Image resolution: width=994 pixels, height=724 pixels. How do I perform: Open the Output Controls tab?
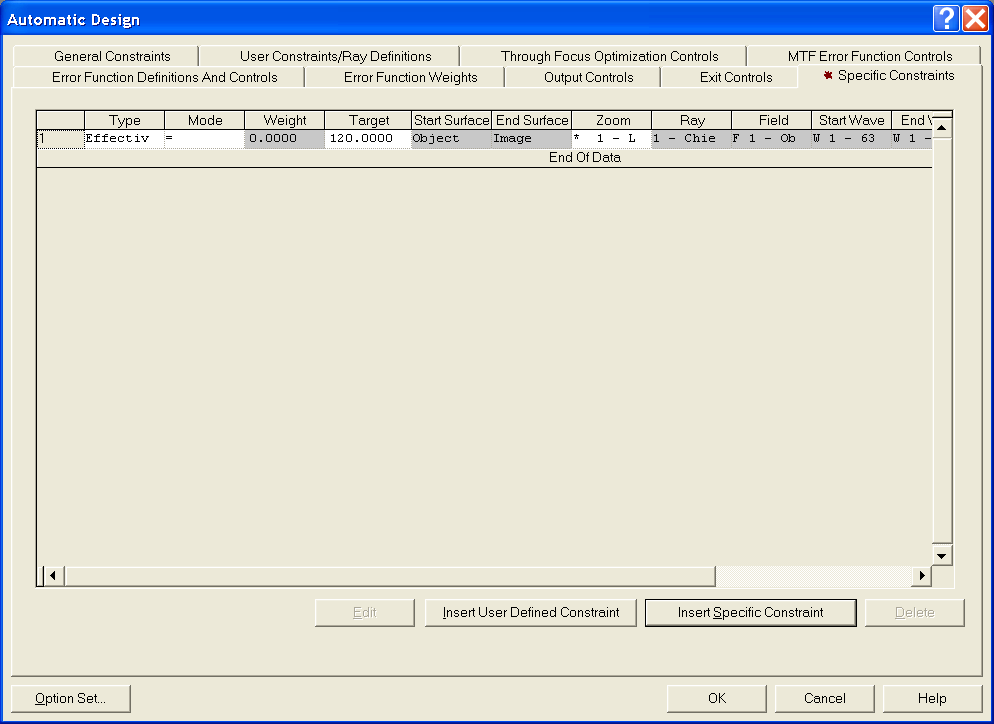tap(588, 77)
